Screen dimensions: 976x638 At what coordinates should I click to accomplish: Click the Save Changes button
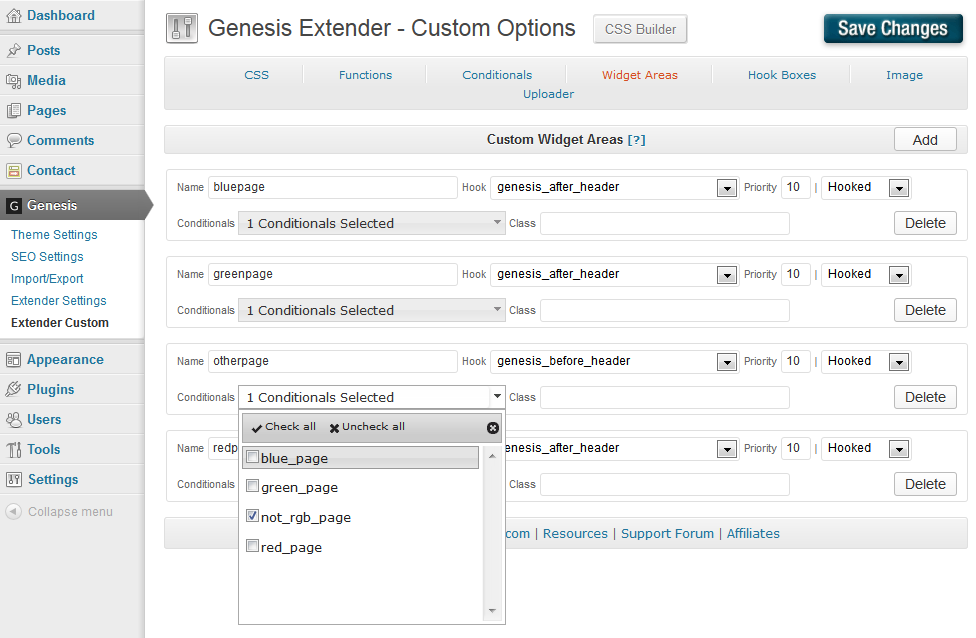click(x=893, y=29)
